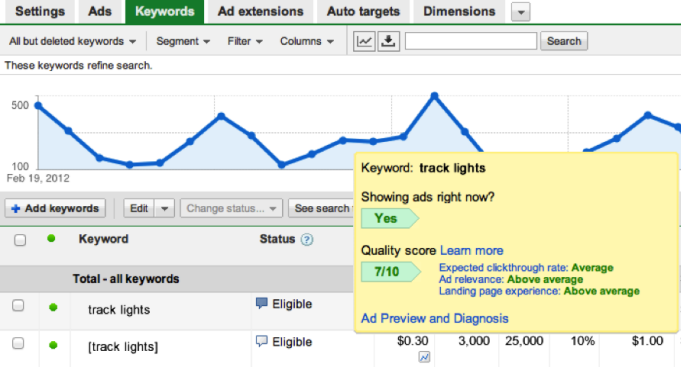Click the download report icon
681x367 pixels.
(x=388, y=41)
